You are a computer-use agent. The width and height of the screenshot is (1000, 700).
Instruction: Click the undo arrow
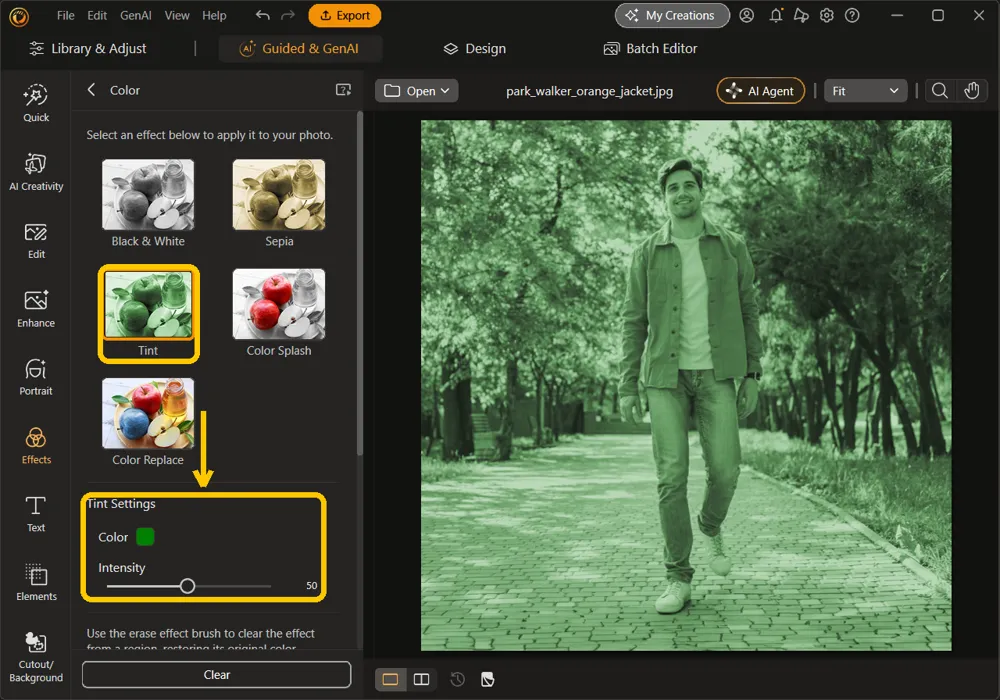pos(262,15)
